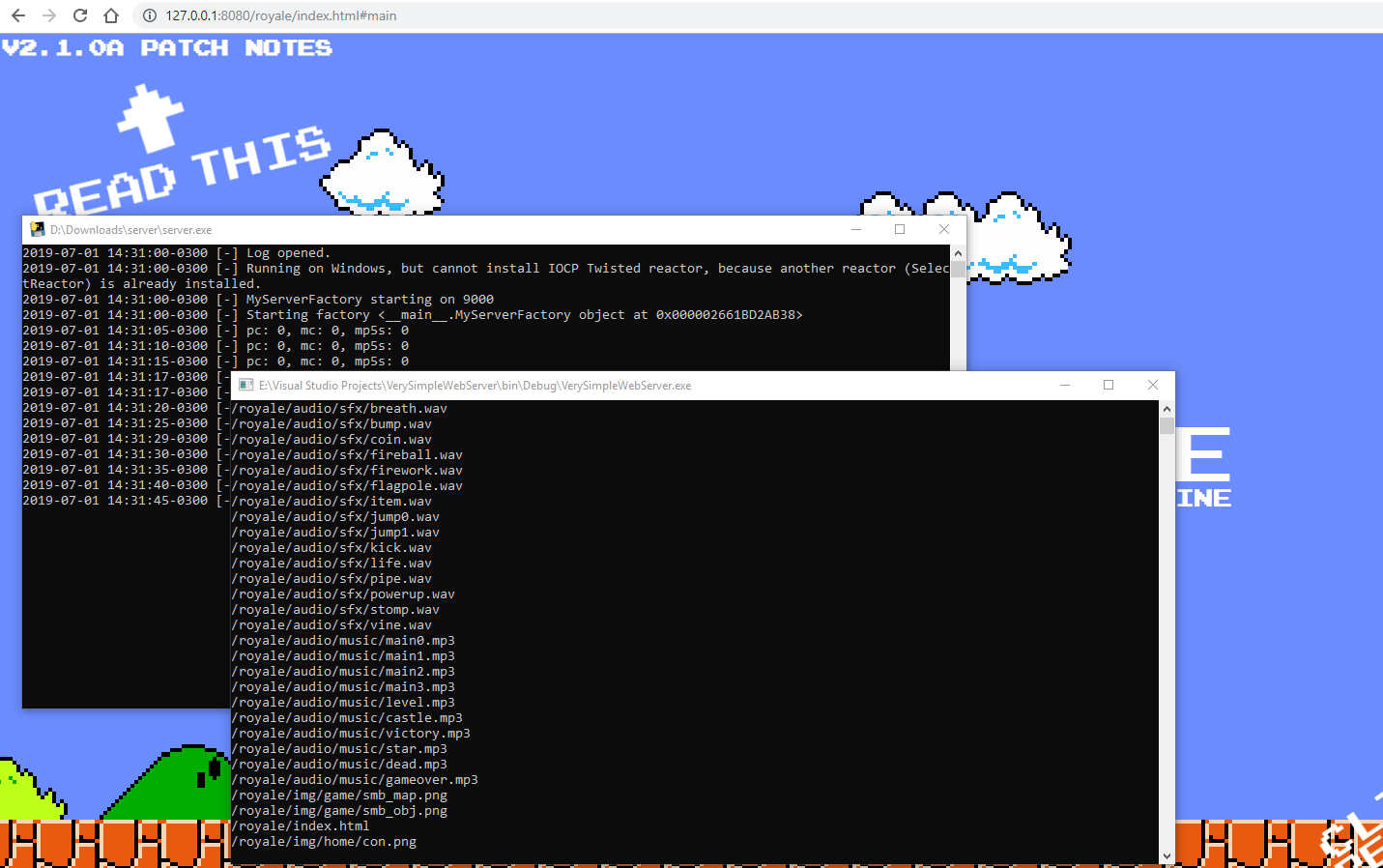Click '/royale/audio/music/main0.mp3' line
The width and height of the screenshot is (1383, 868).
[343, 641]
